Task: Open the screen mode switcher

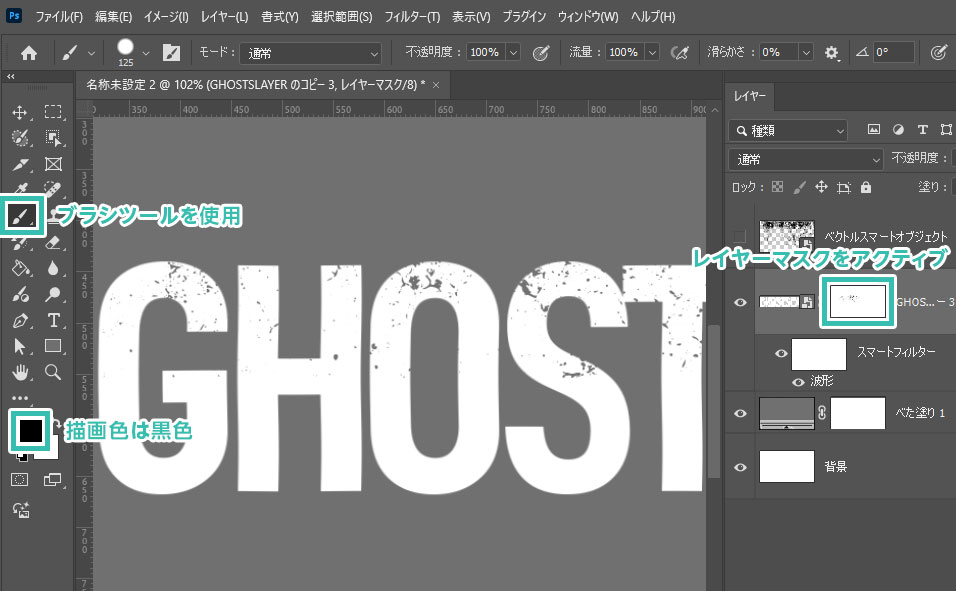Action: [53, 480]
